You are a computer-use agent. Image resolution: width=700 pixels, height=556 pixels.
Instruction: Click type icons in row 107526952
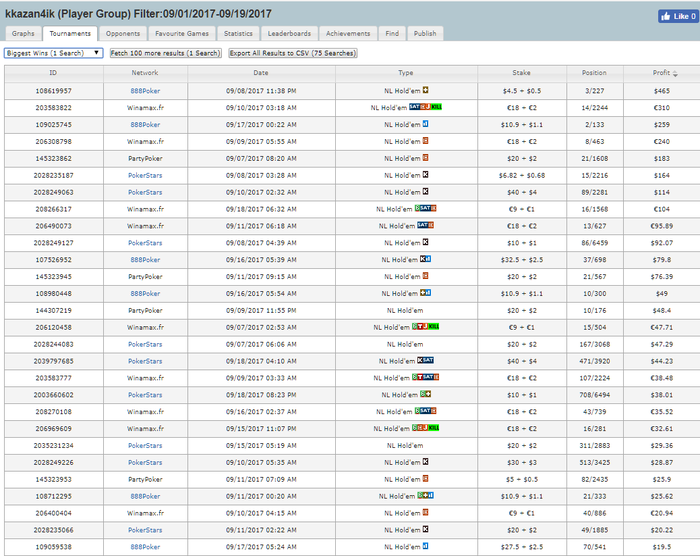[x=425, y=259]
